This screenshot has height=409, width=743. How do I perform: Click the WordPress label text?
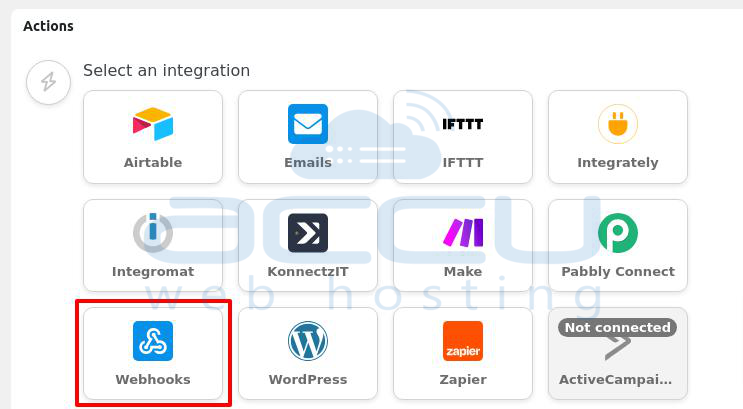[x=308, y=379]
